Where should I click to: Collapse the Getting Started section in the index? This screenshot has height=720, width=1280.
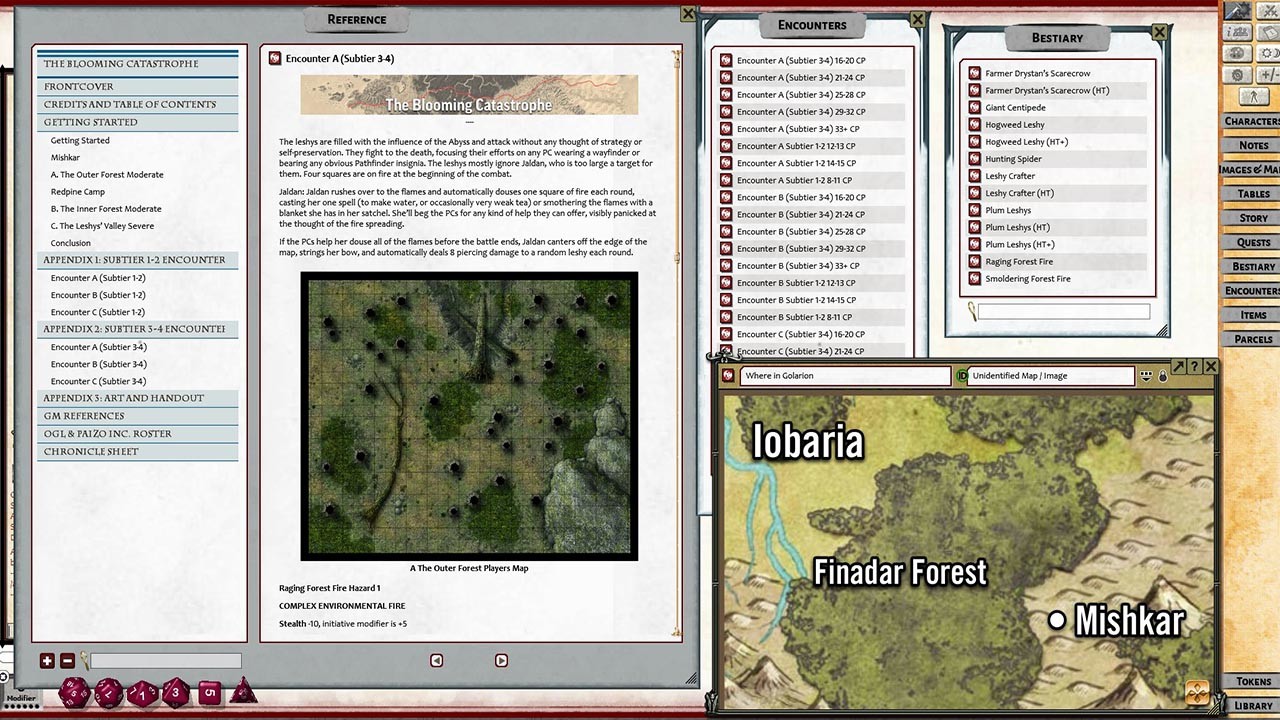[137, 121]
